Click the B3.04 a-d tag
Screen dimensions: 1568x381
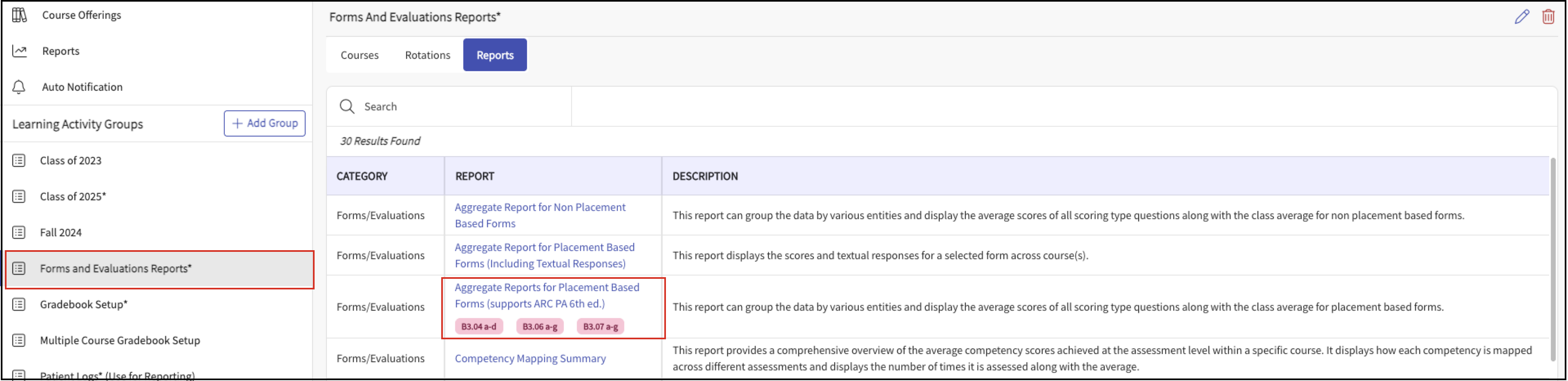478,327
